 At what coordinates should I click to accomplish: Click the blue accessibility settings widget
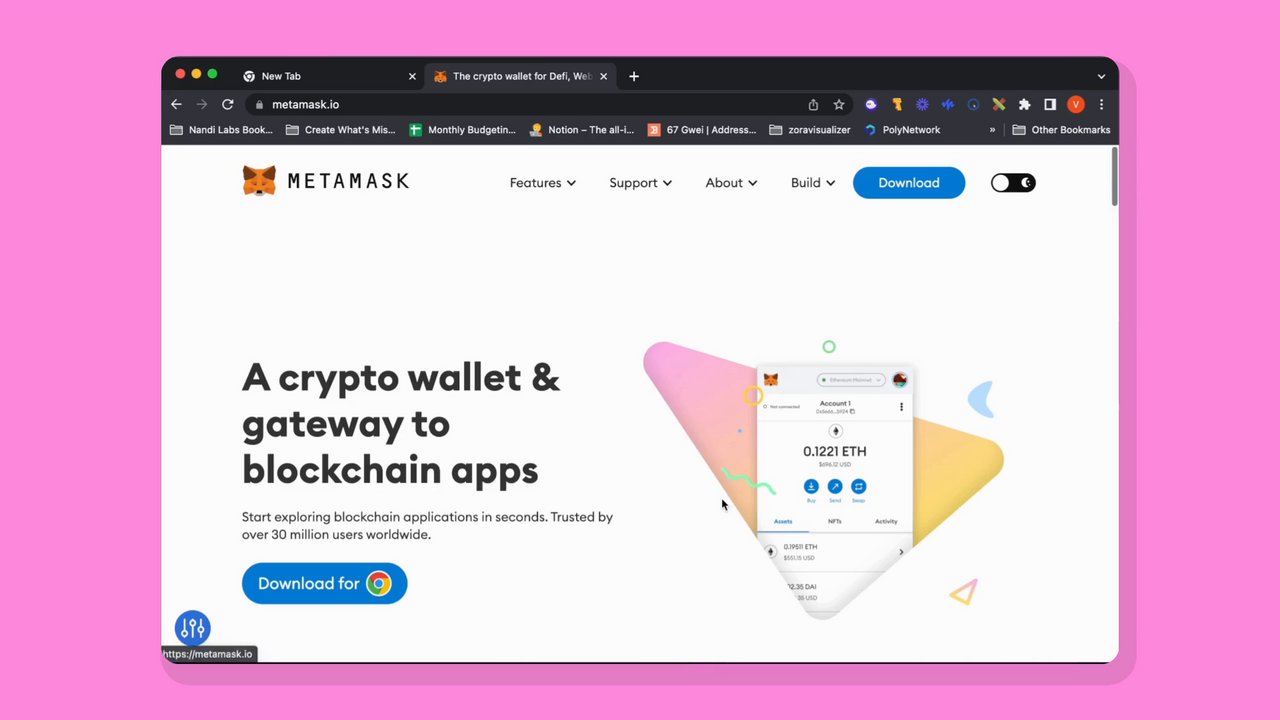[x=193, y=628]
